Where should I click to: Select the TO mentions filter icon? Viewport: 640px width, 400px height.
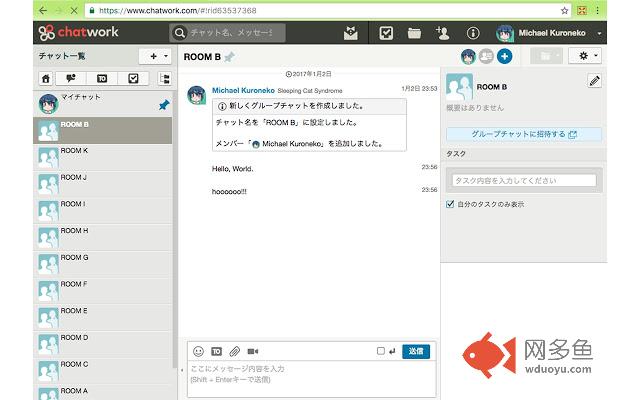click(102, 78)
